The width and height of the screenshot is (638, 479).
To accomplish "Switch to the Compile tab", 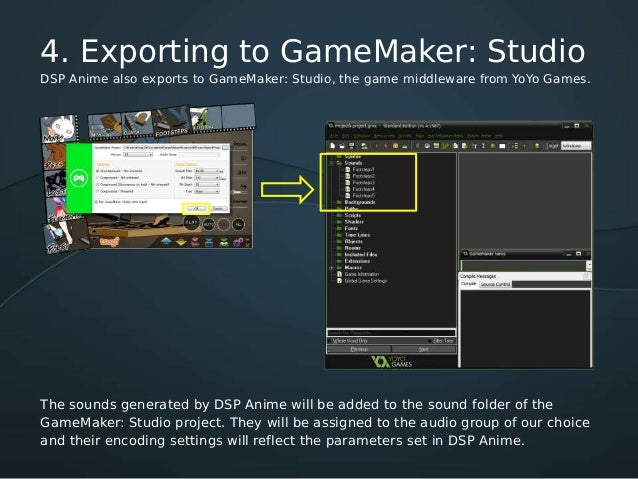I will [468, 284].
